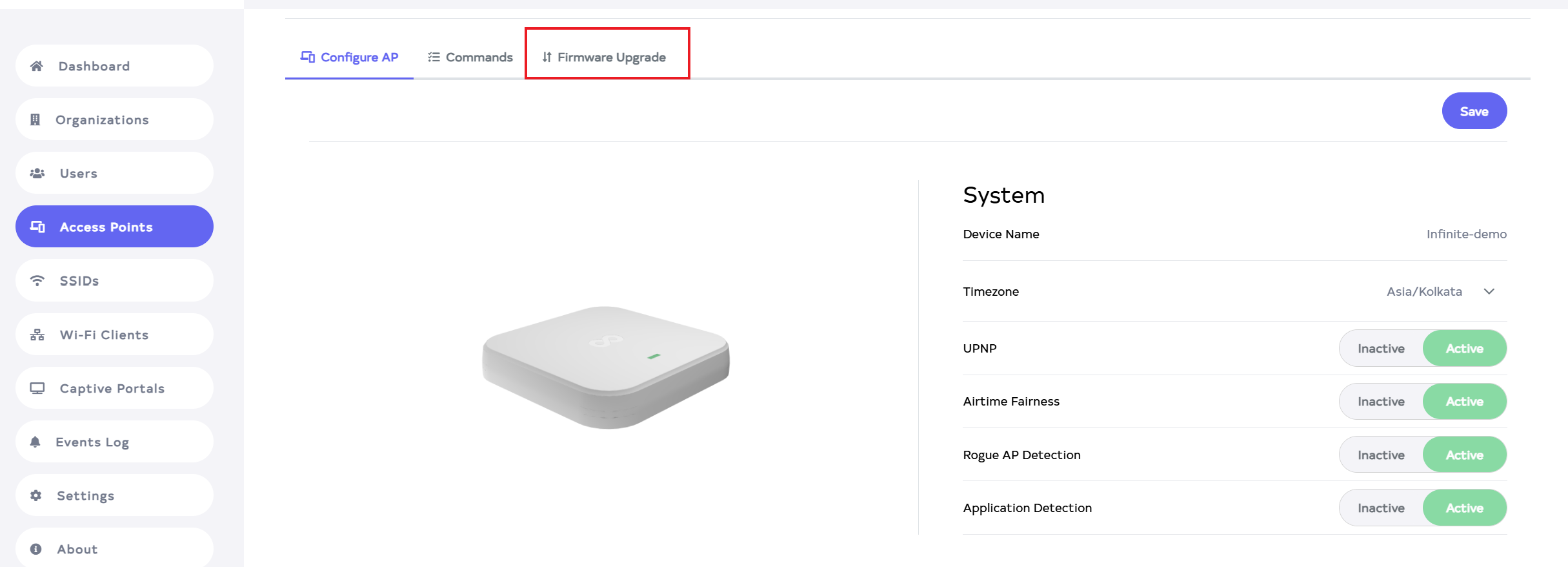Image resolution: width=1568 pixels, height=567 pixels.
Task: Click the SSIDs wifi icon
Action: click(x=37, y=280)
